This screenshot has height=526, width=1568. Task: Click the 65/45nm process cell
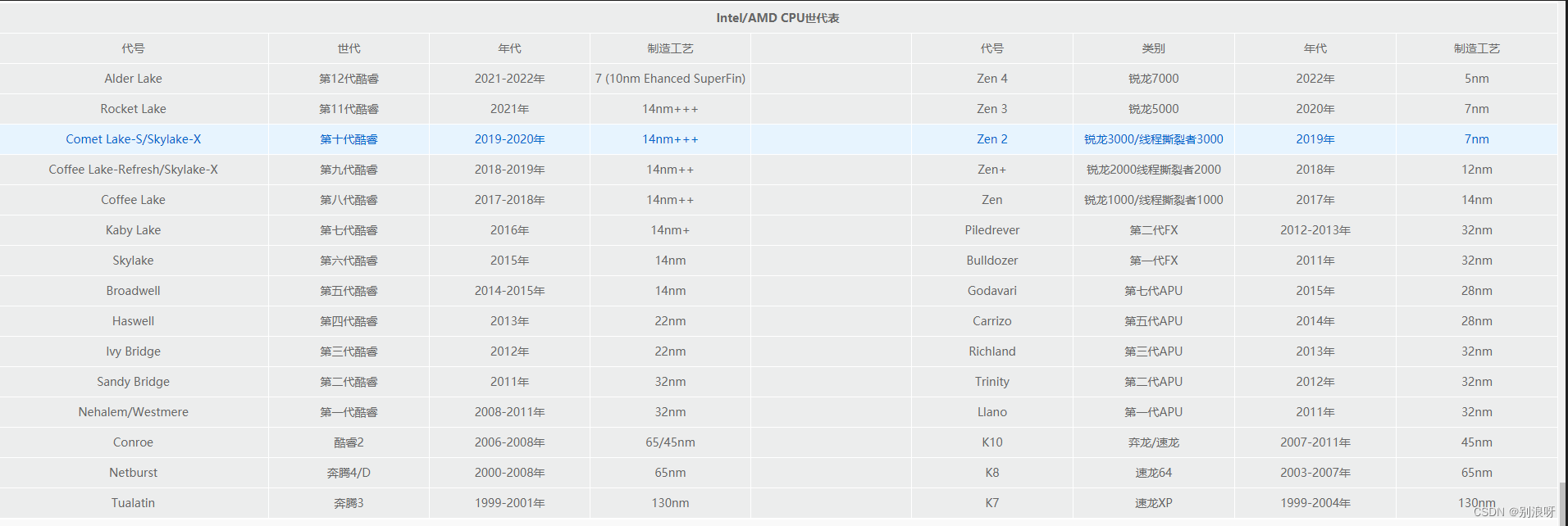(670, 442)
